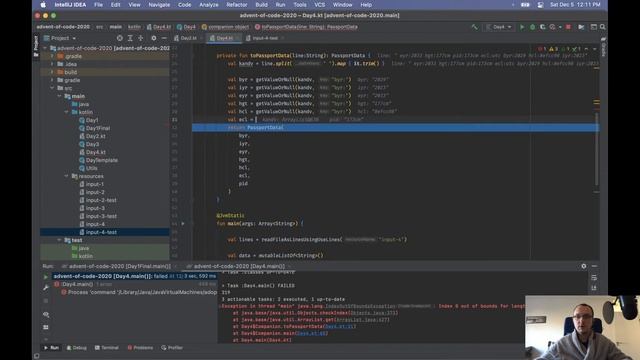Click Apple menu icon

tap(43, 5)
